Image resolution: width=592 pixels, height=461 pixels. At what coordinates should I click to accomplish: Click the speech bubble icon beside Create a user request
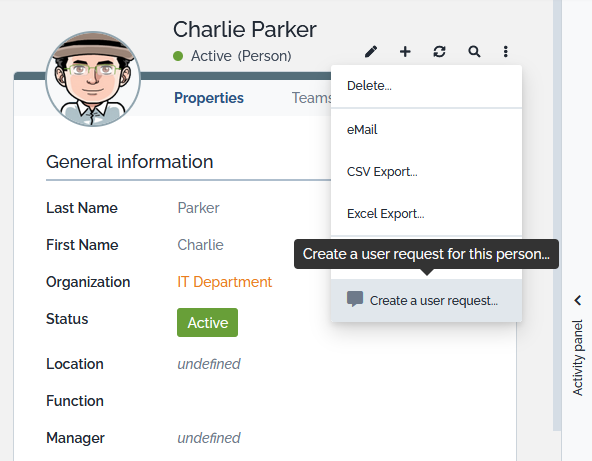(x=355, y=299)
